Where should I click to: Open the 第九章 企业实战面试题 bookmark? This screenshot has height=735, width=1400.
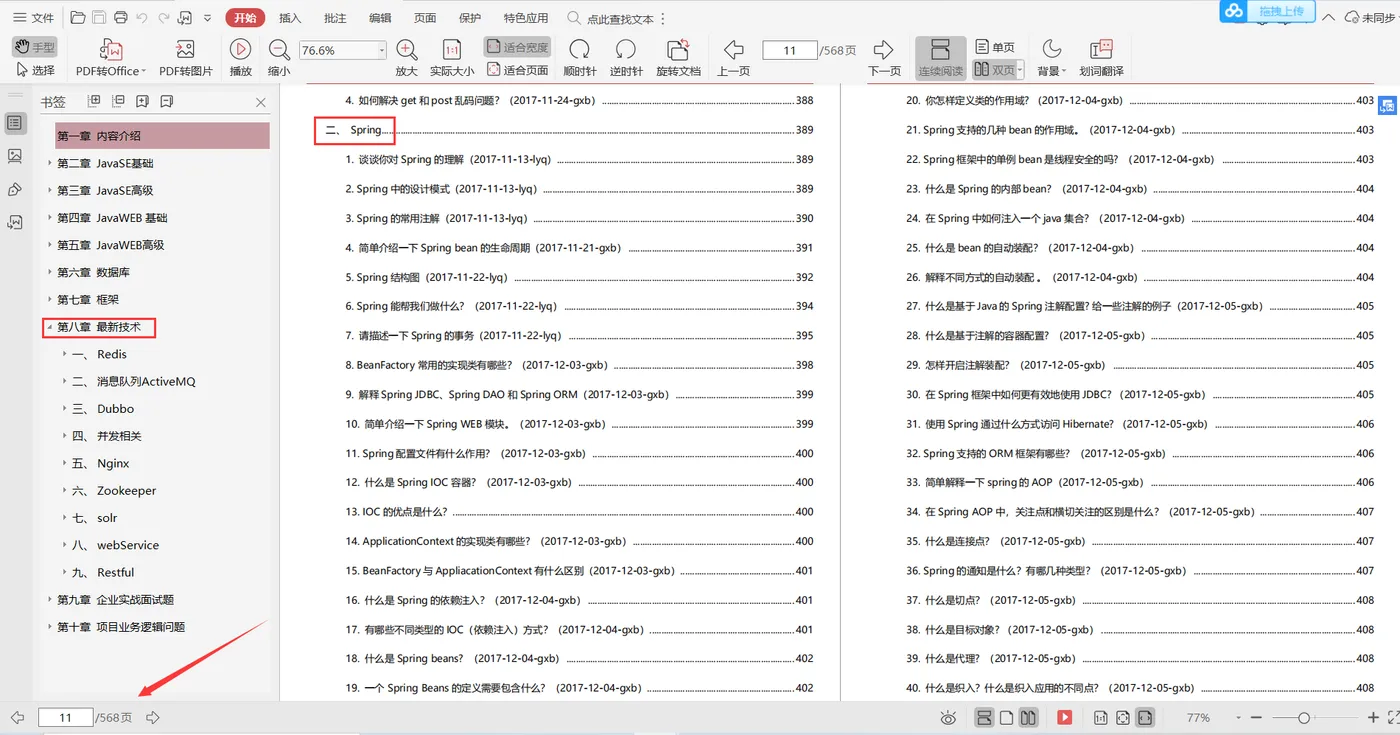coord(115,599)
